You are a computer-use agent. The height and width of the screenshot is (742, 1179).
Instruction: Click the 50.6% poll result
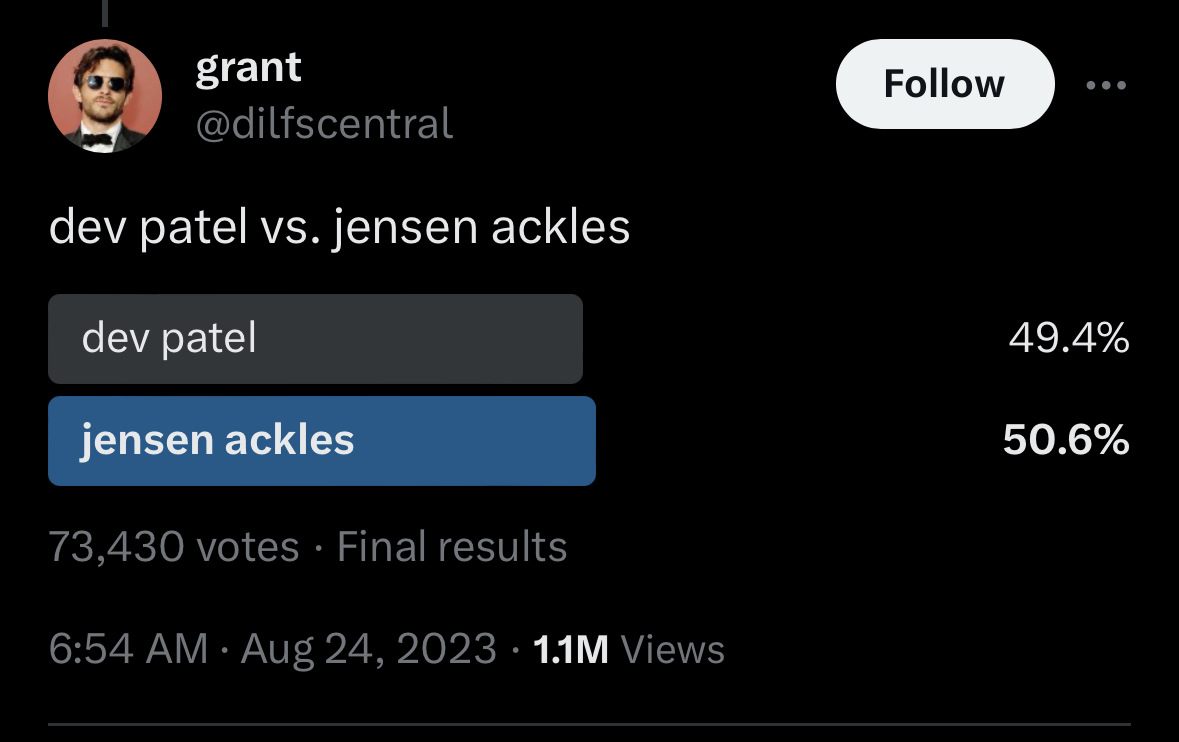coord(1066,440)
